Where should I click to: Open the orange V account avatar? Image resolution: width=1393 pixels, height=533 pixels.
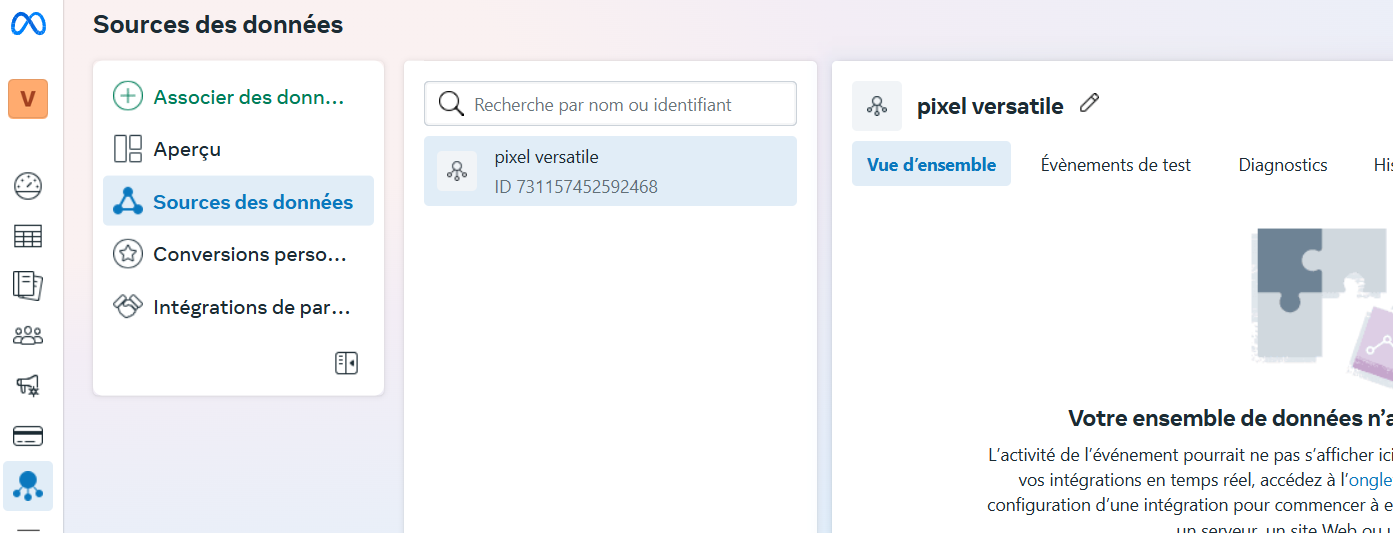coord(28,99)
